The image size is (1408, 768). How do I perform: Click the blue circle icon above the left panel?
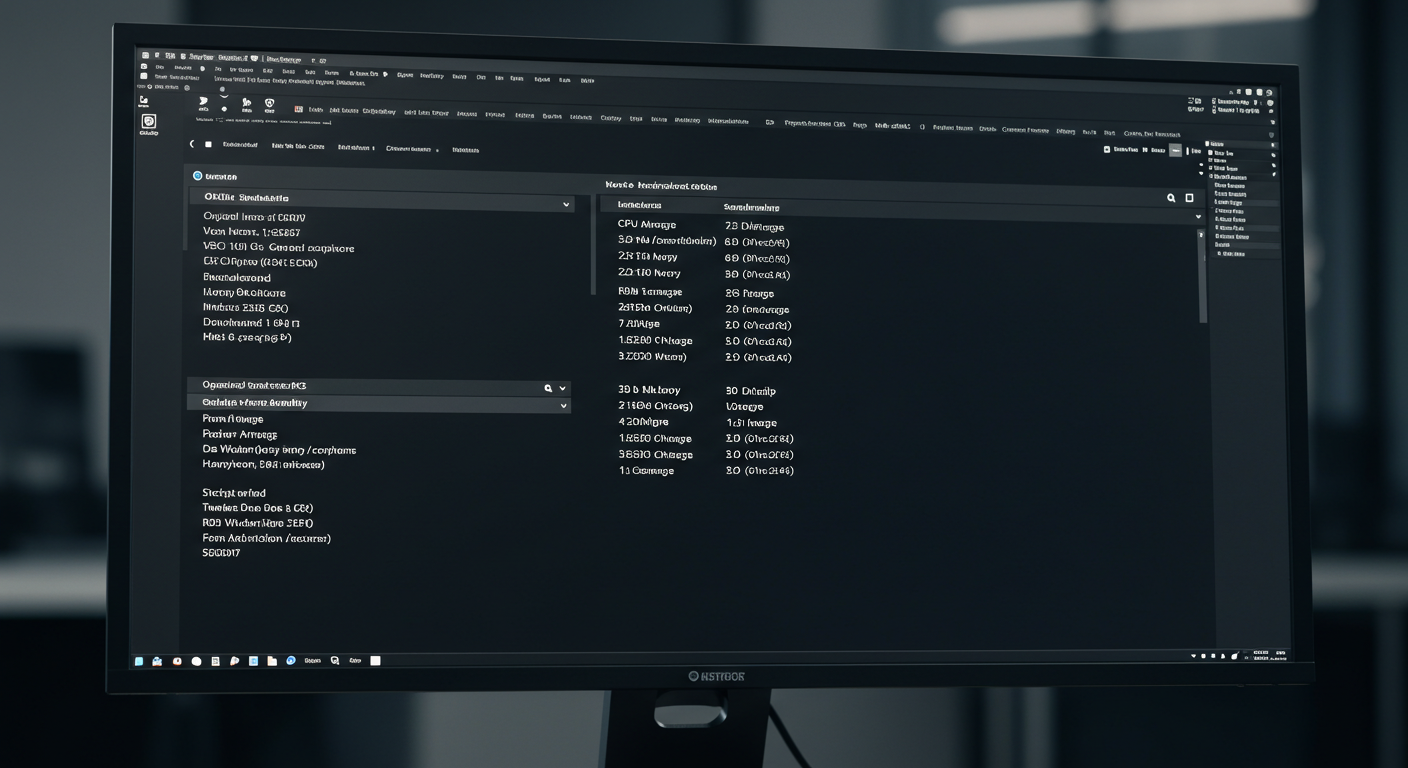[x=197, y=176]
